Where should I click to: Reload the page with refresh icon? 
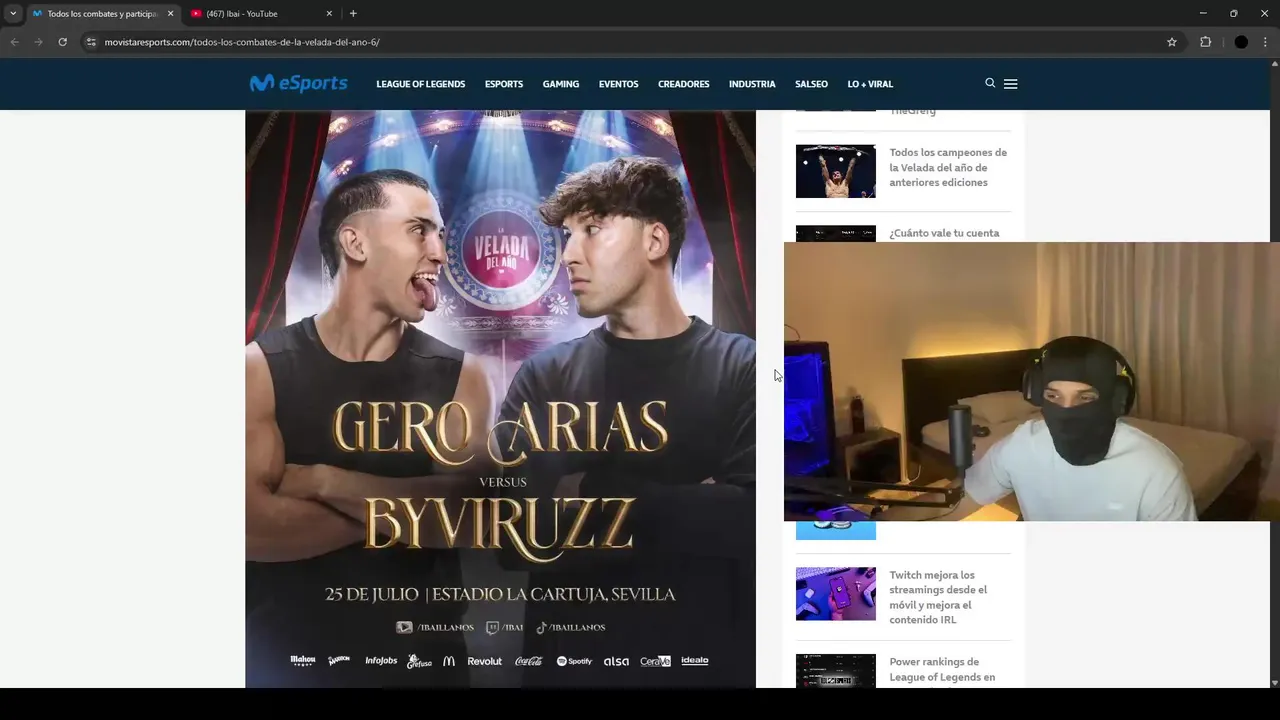[62, 42]
